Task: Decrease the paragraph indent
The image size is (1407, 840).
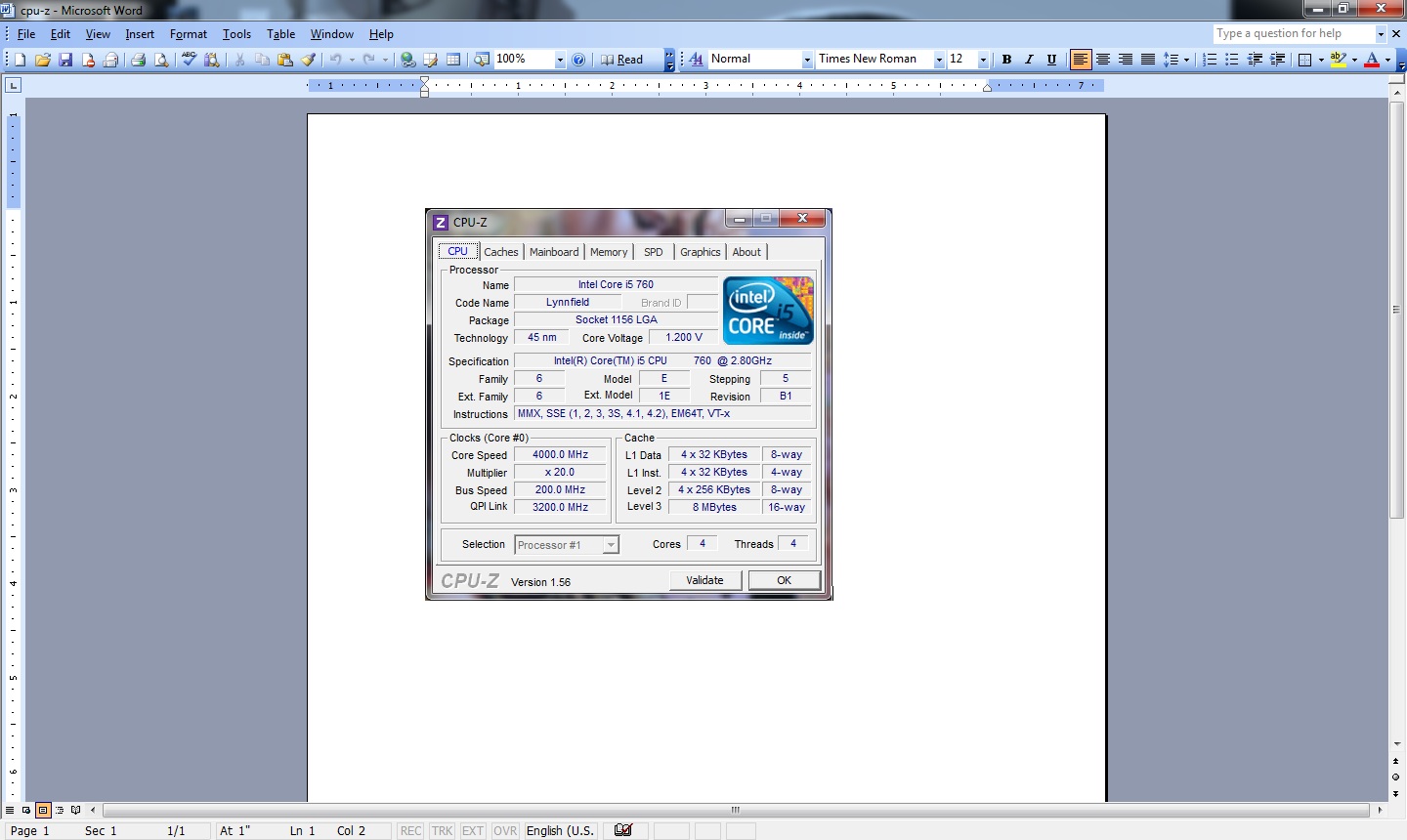Action: 1256,60
